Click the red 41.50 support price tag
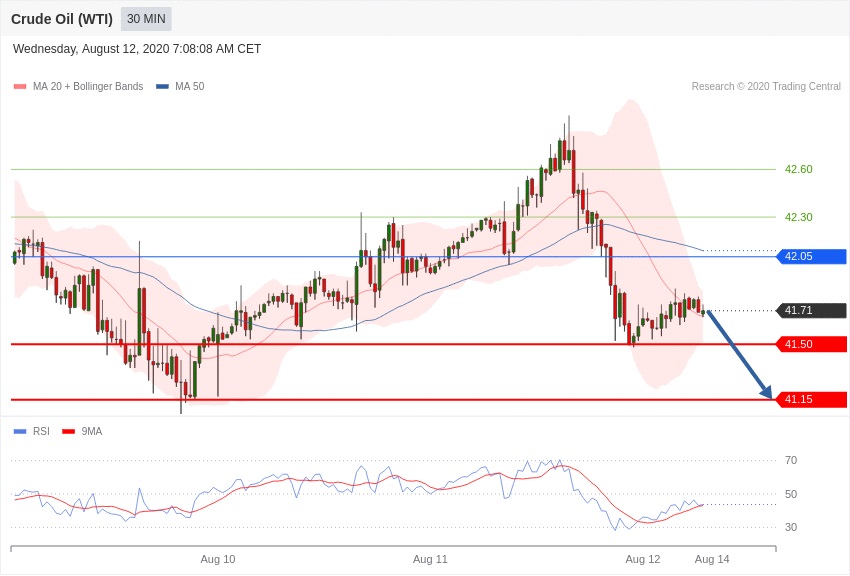The height and width of the screenshot is (576, 850). click(812, 344)
